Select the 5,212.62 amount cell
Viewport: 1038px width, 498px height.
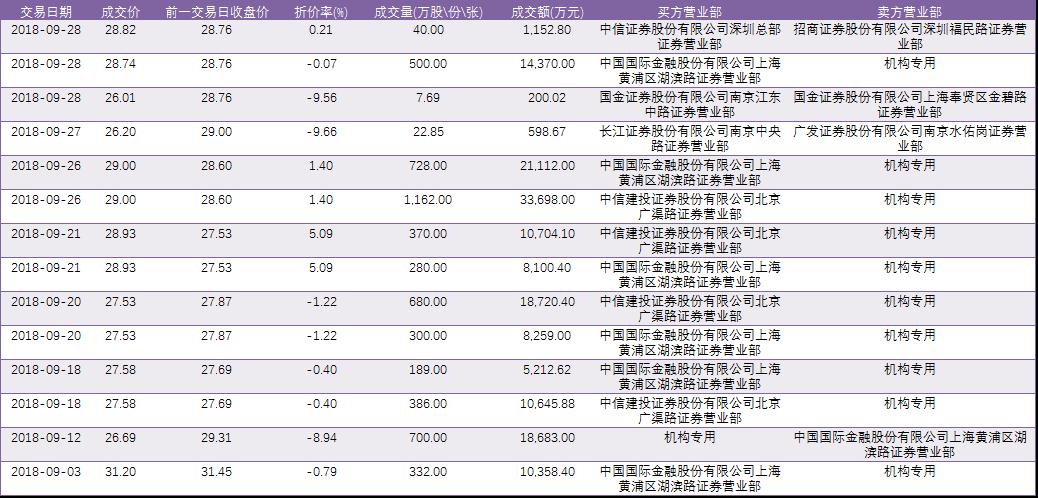tap(547, 369)
